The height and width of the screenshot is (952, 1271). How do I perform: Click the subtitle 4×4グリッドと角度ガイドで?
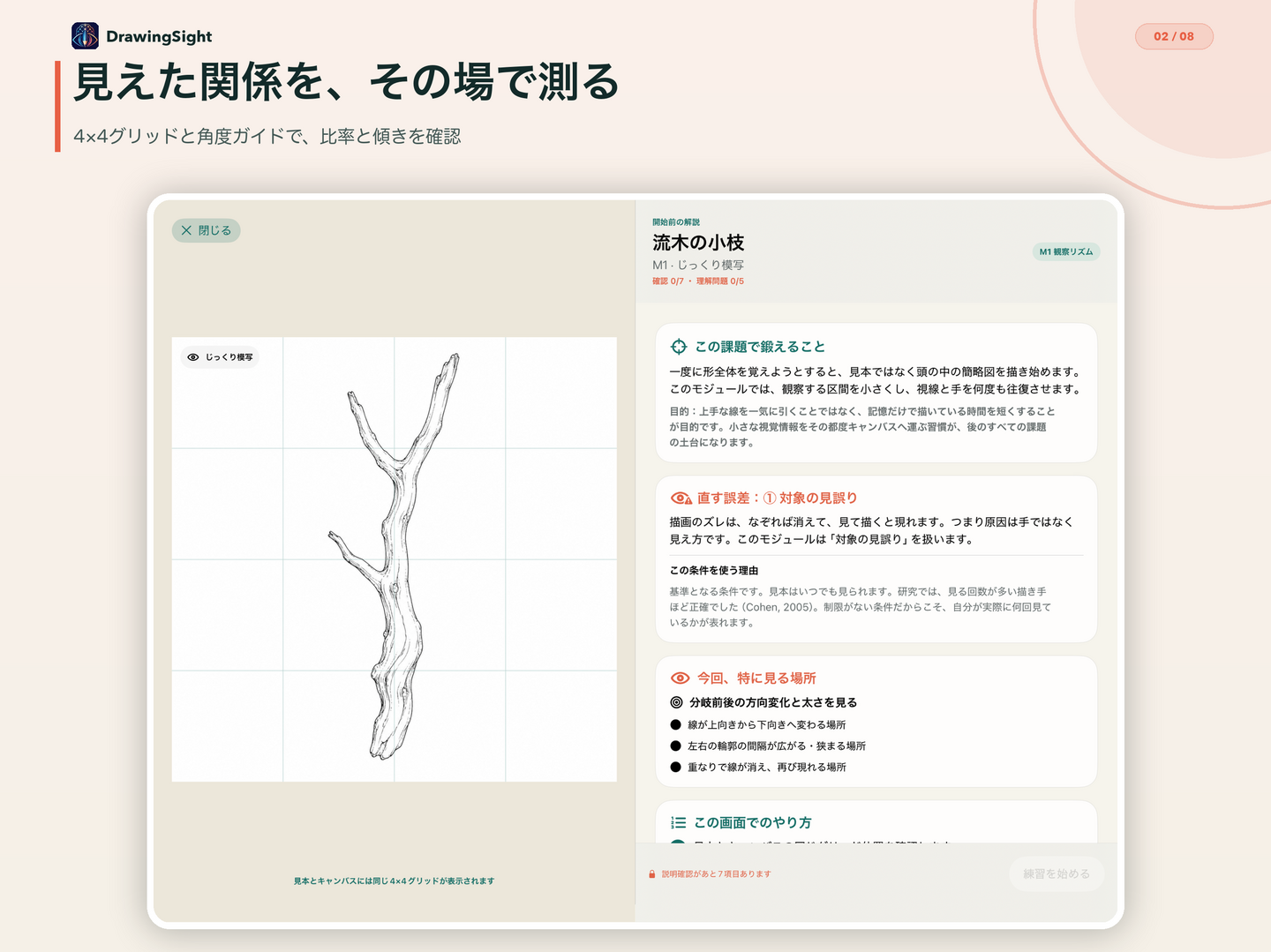(x=267, y=136)
